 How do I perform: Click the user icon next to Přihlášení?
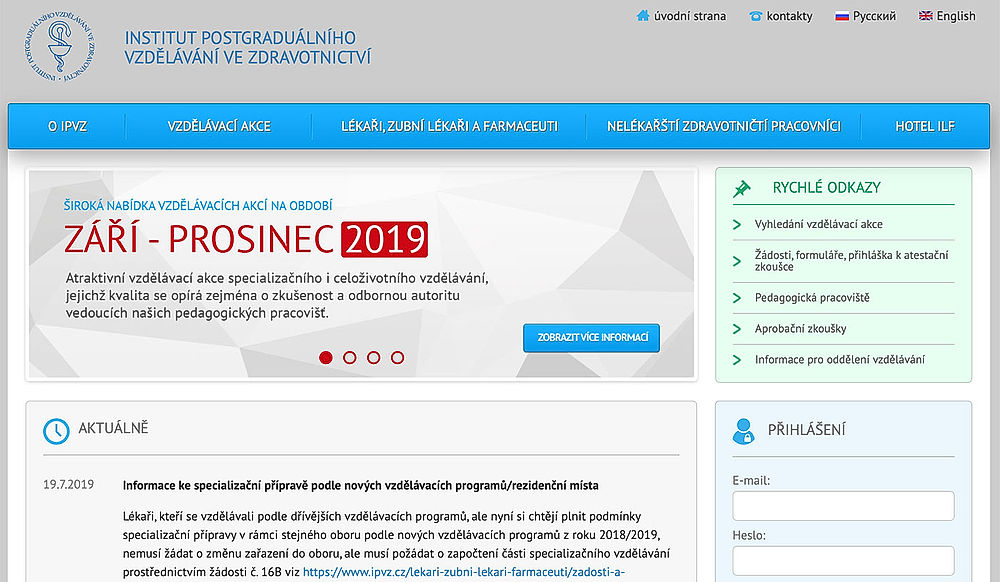click(744, 431)
